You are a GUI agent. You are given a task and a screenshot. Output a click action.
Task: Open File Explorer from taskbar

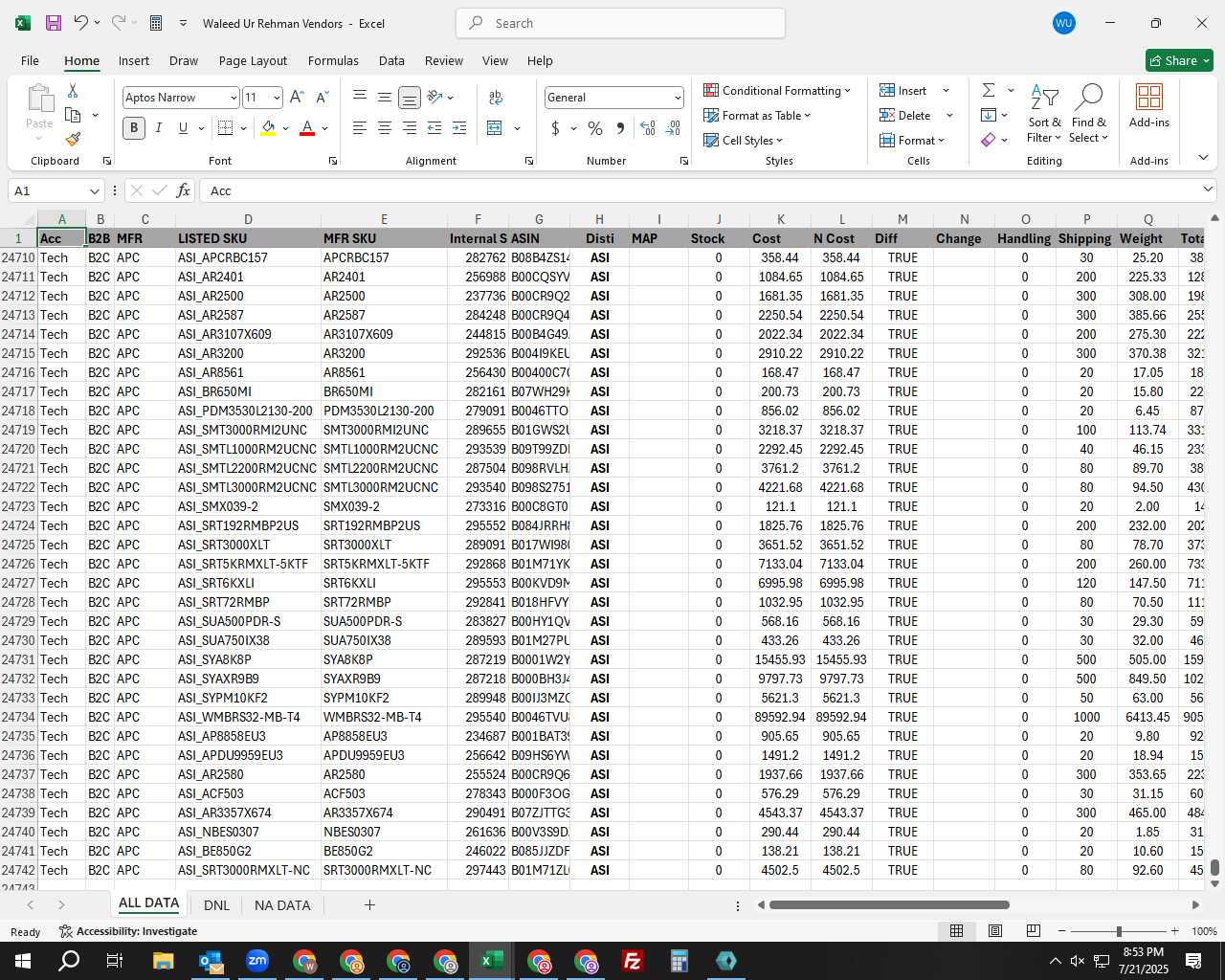coord(163,961)
